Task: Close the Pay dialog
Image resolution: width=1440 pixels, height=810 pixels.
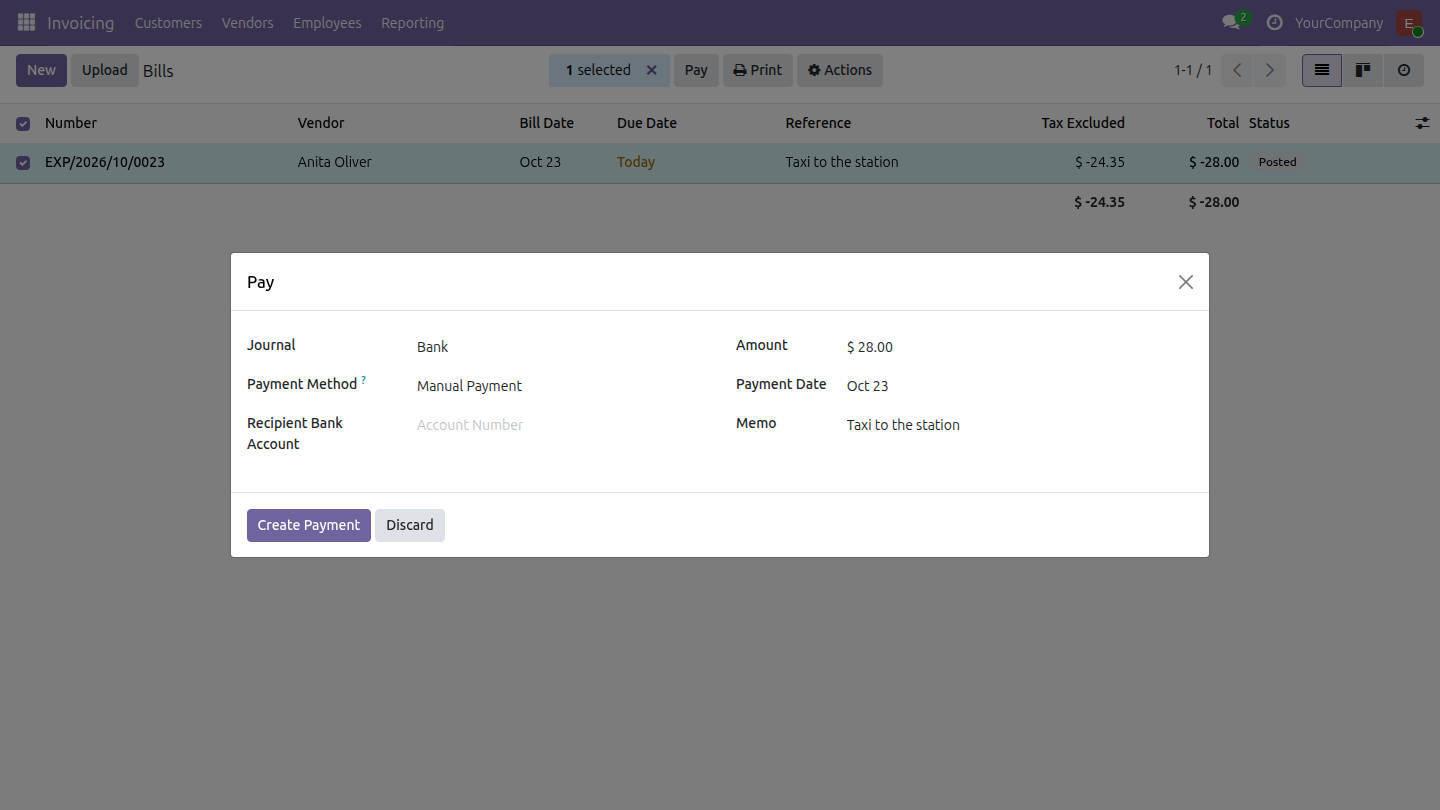Action: [1186, 282]
